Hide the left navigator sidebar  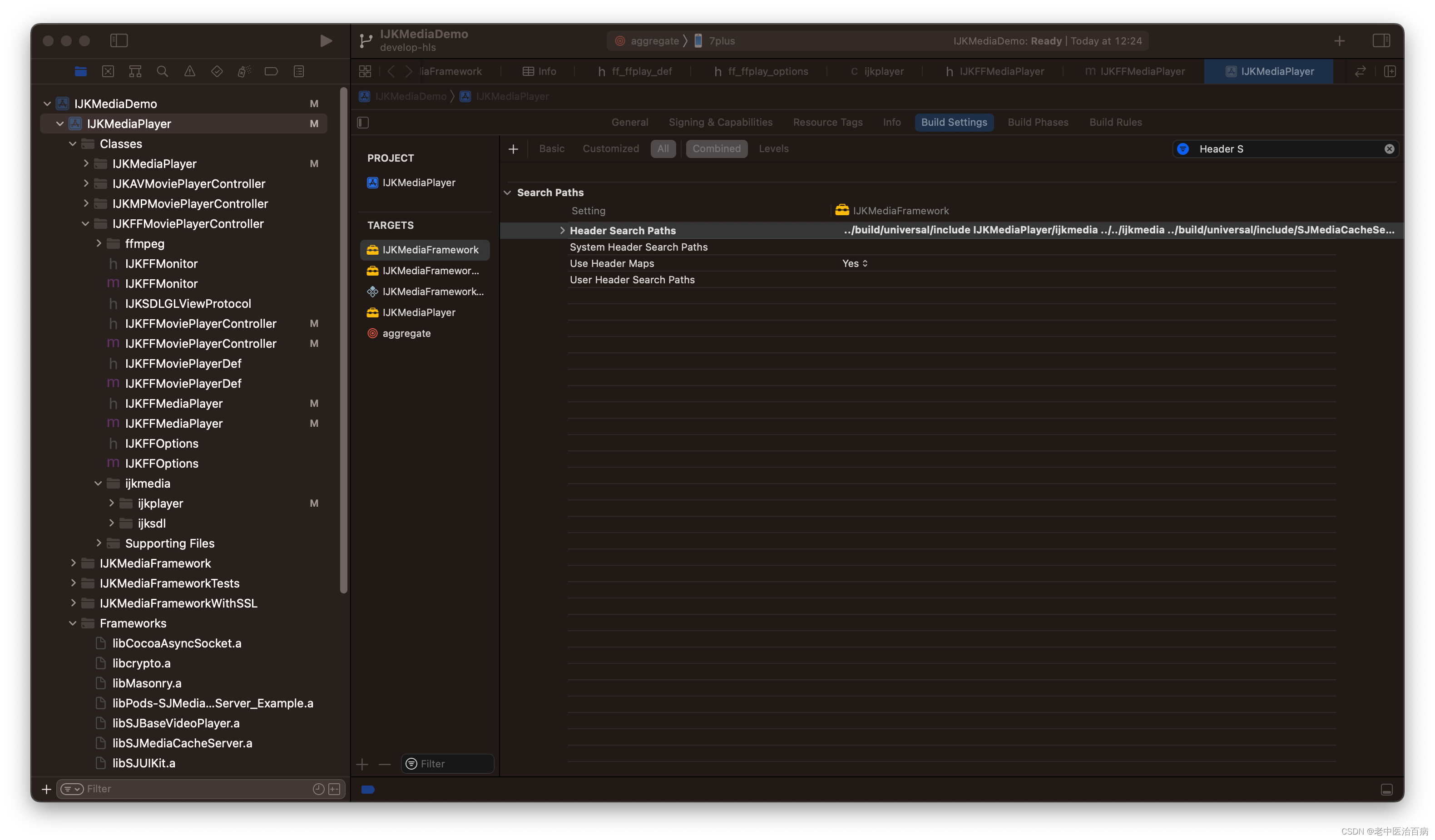point(119,41)
